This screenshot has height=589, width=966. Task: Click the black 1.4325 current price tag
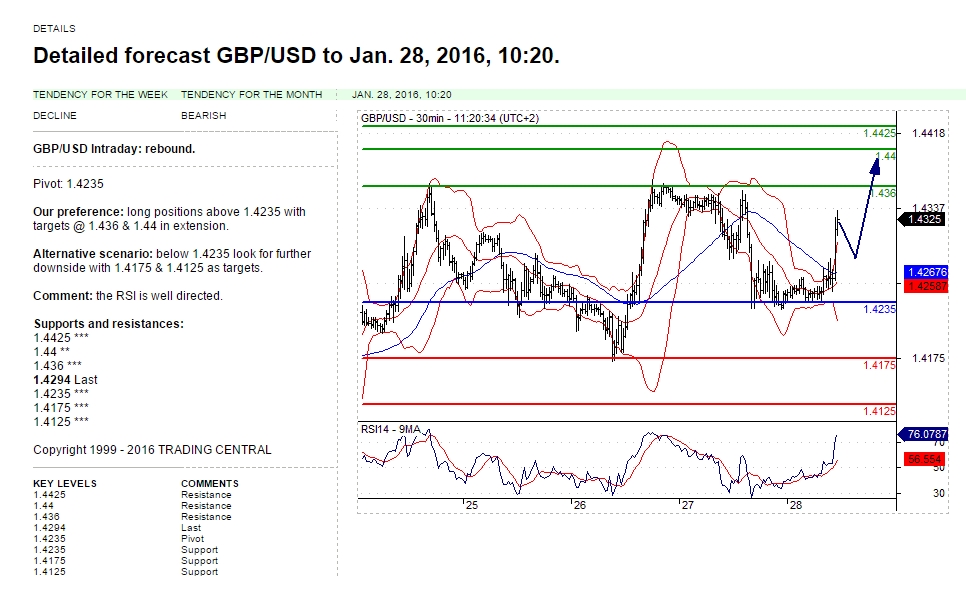tap(923, 219)
